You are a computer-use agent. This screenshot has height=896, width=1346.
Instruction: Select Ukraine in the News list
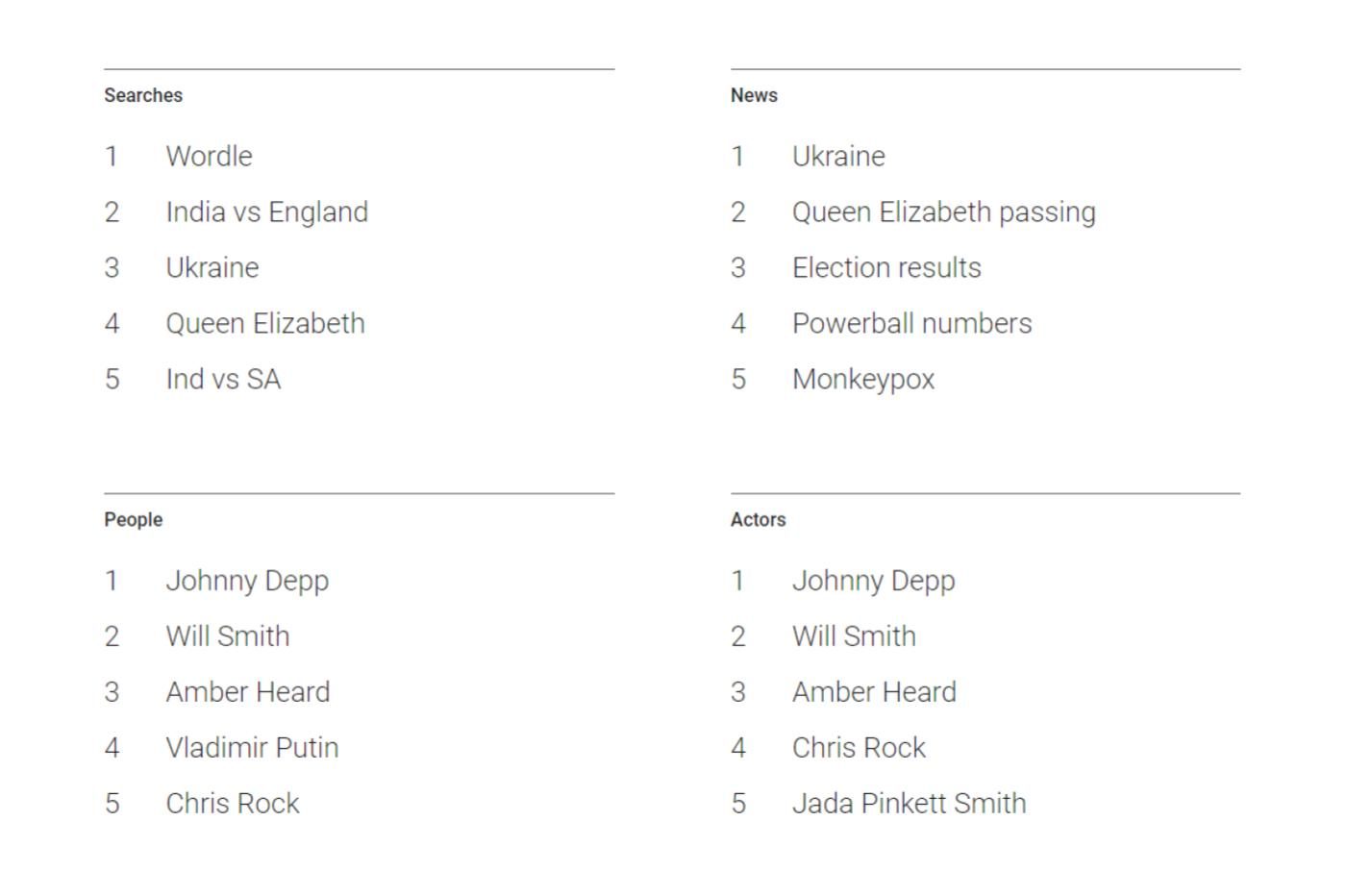[837, 156]
